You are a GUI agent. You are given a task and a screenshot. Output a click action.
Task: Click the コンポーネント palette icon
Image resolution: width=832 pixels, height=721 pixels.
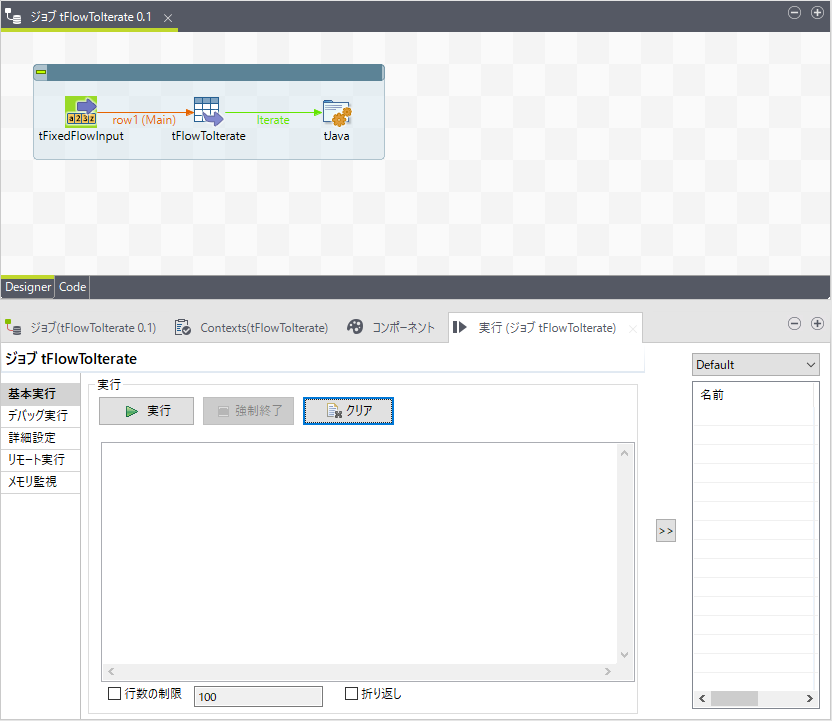pyautogui.click(x=355, y=327)
